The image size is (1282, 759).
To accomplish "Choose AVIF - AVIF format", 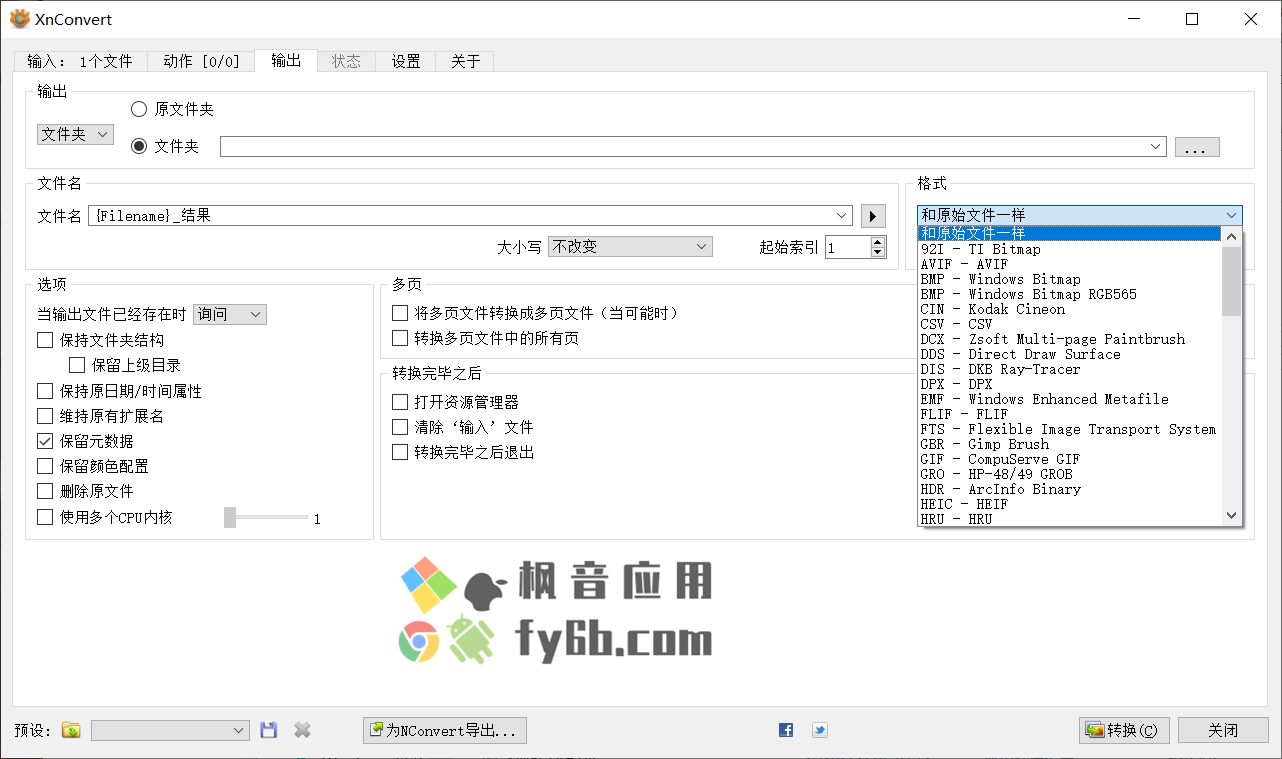I will pyautogui.click(x=1070, y=264).
